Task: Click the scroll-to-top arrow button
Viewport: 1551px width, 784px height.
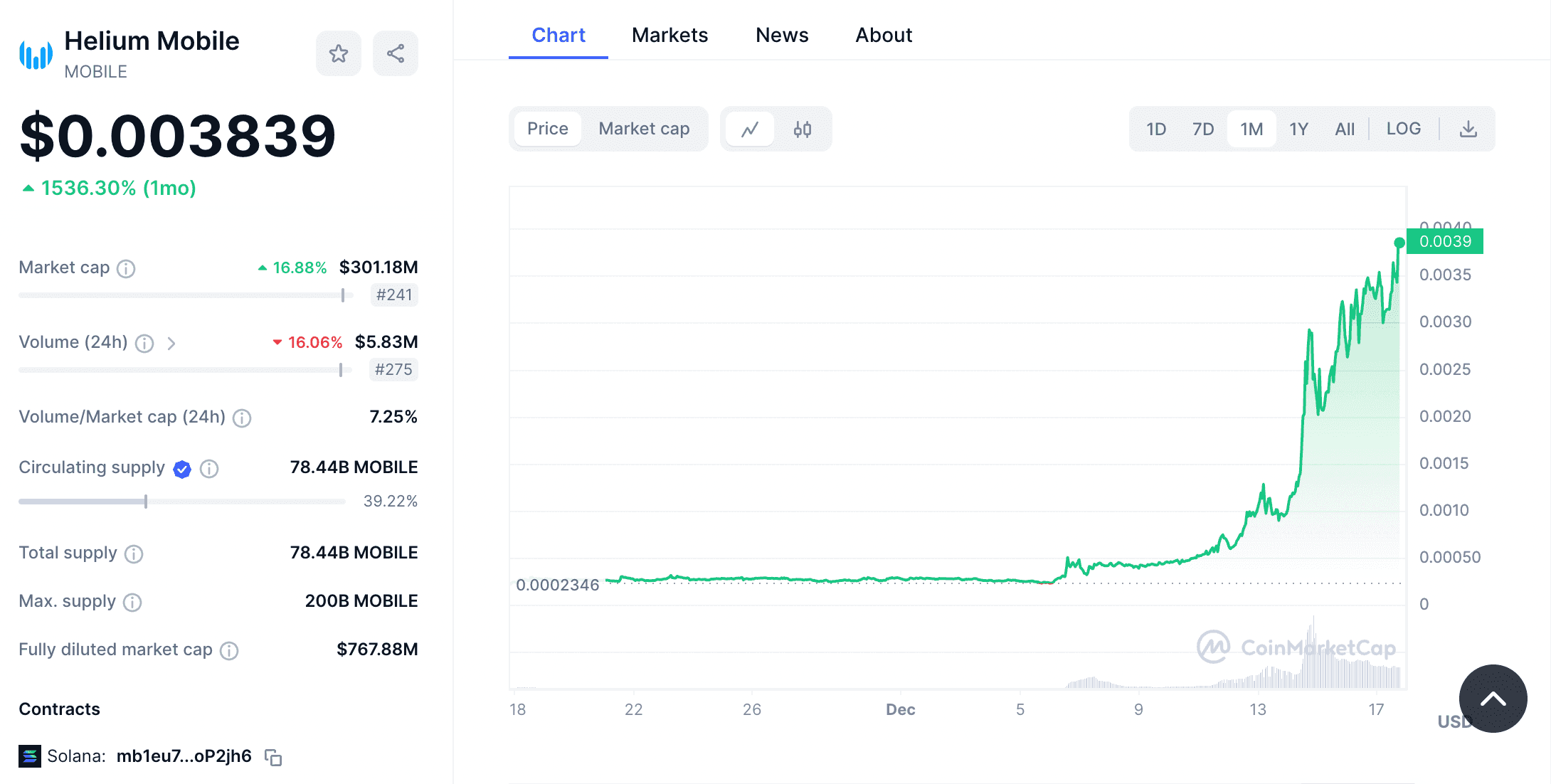Action: tap(1493, 699)
